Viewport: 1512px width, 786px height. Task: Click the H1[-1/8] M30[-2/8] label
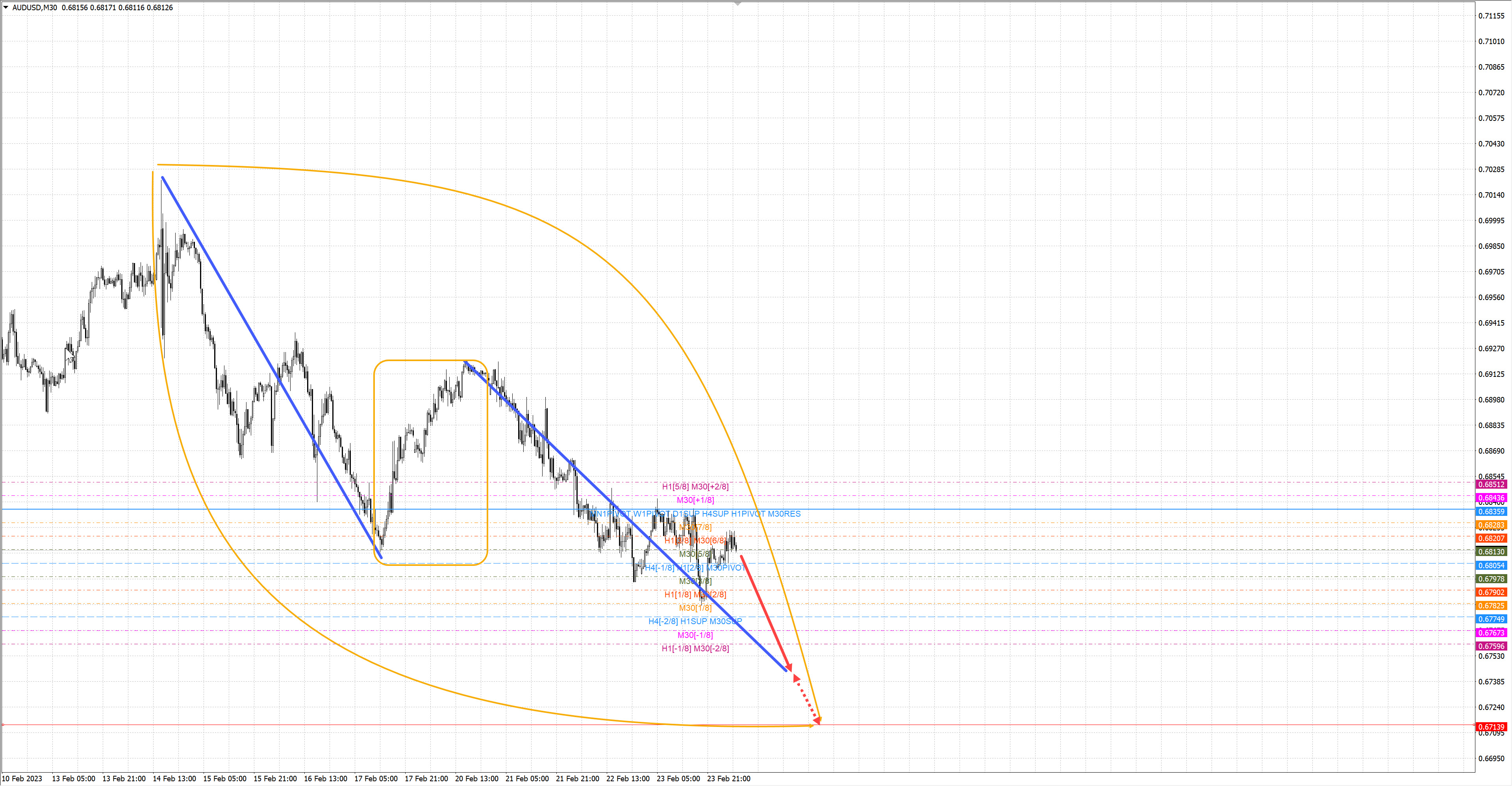tap(695, 649)
